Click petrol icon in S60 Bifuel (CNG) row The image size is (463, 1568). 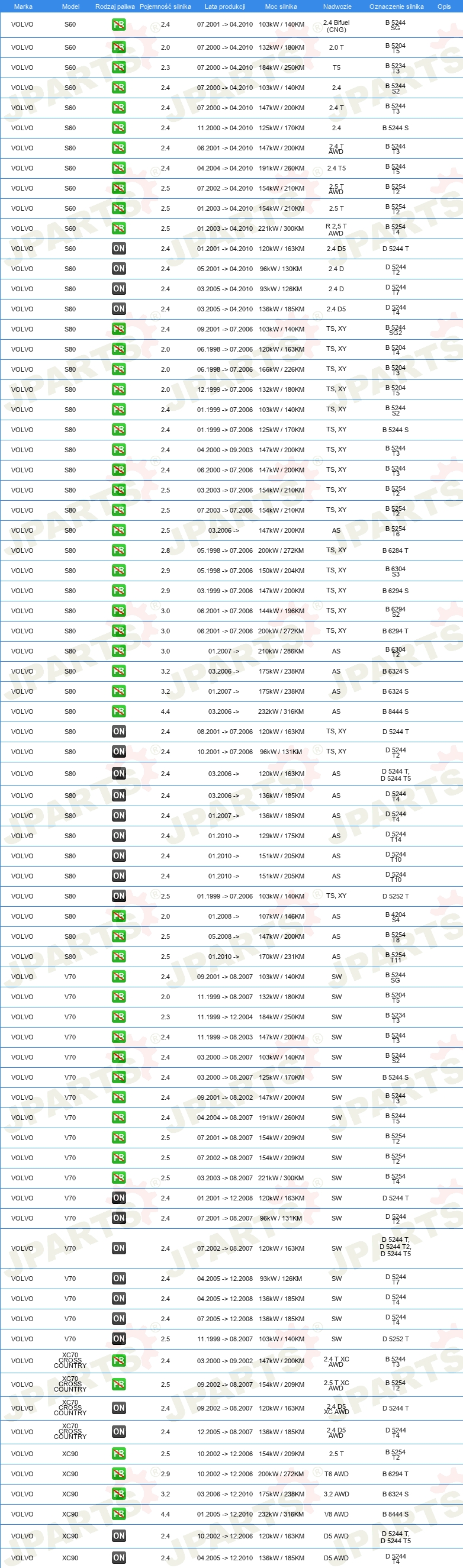coord(119,25)
